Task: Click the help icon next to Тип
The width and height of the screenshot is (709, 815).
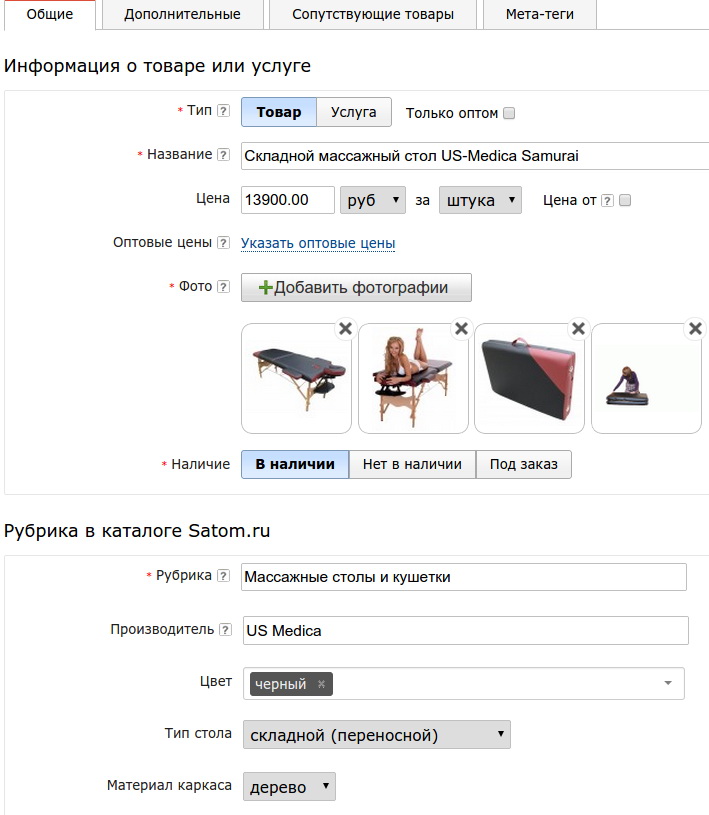Action: pyautogui.click(x=223, y=111)
